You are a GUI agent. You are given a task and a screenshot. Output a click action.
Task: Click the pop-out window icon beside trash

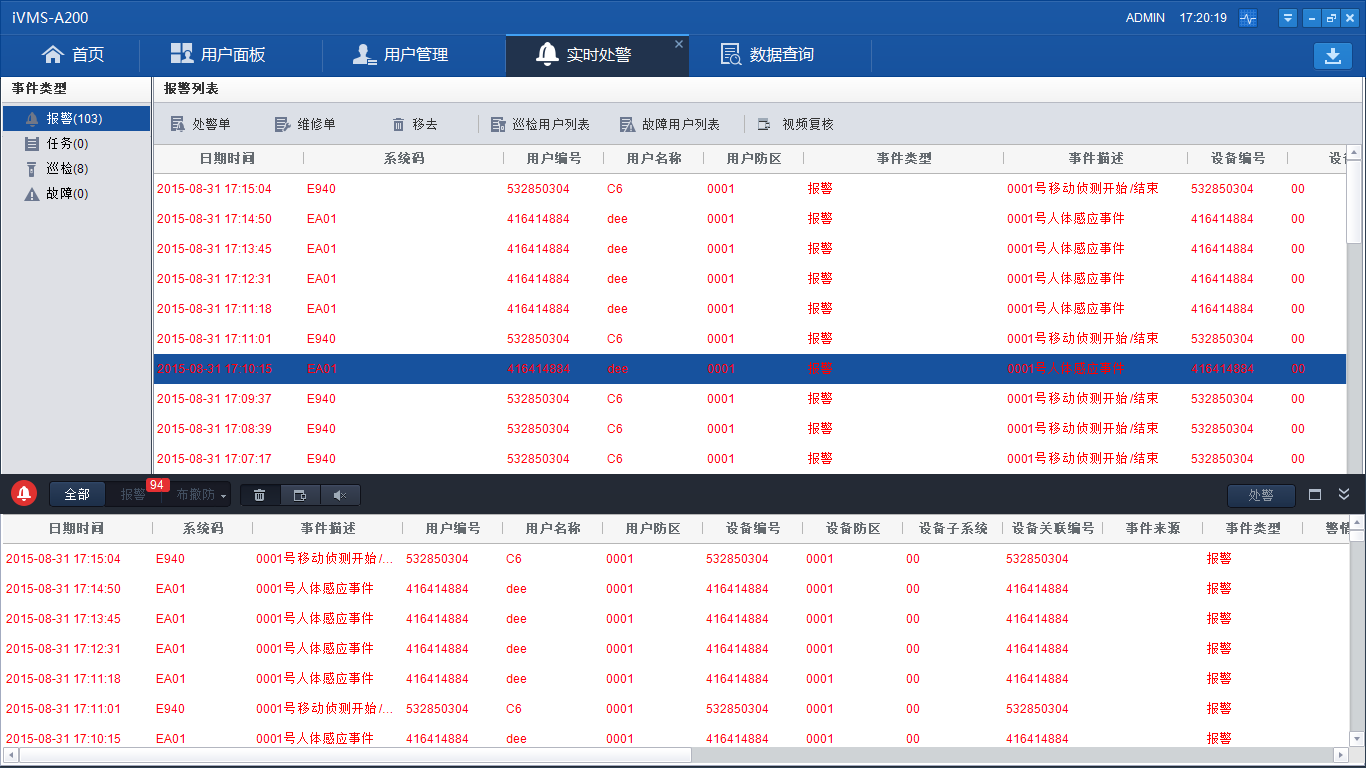(x=300, y=495)
